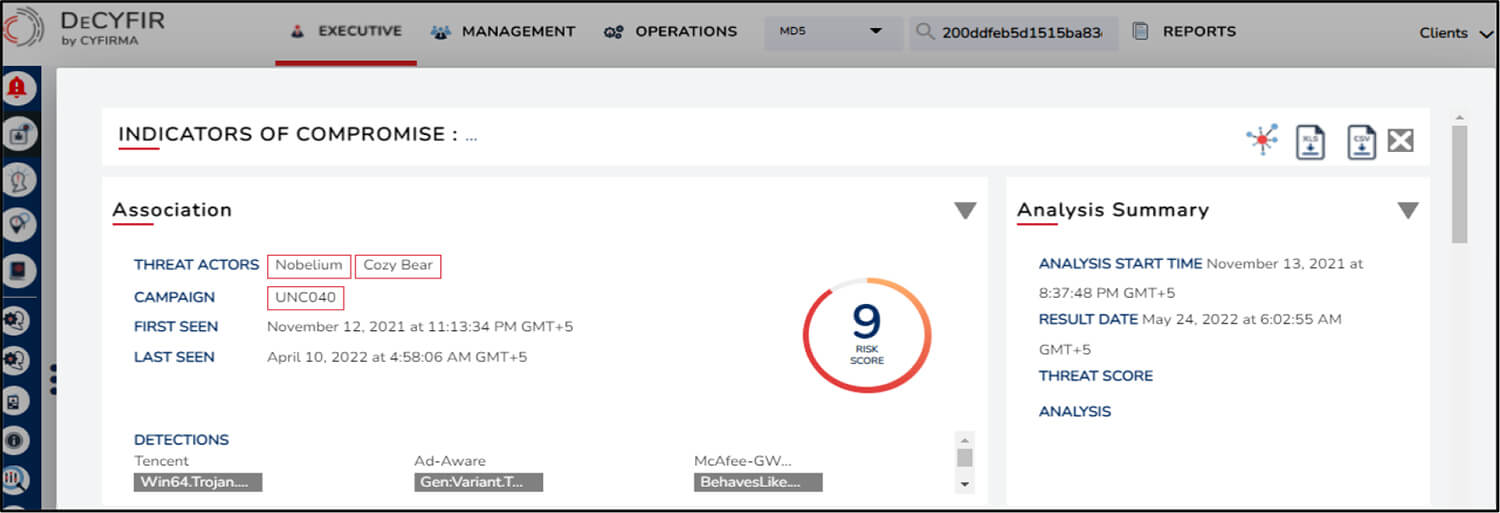Collapse the Association section
1500x513 pixels.
pyautogui.click(x=965, y=210)
